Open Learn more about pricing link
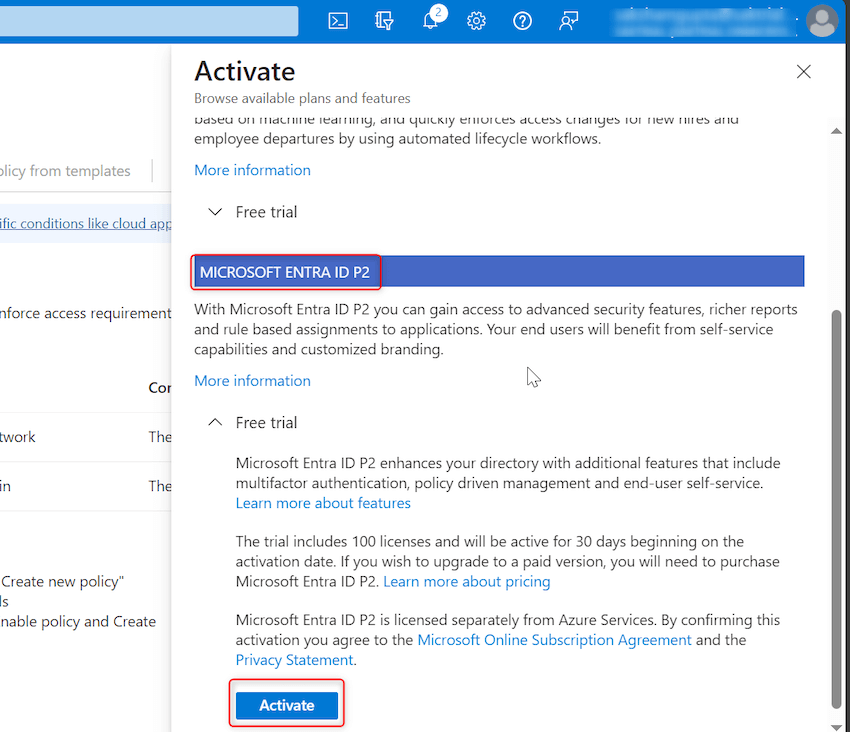 (466, 581)
